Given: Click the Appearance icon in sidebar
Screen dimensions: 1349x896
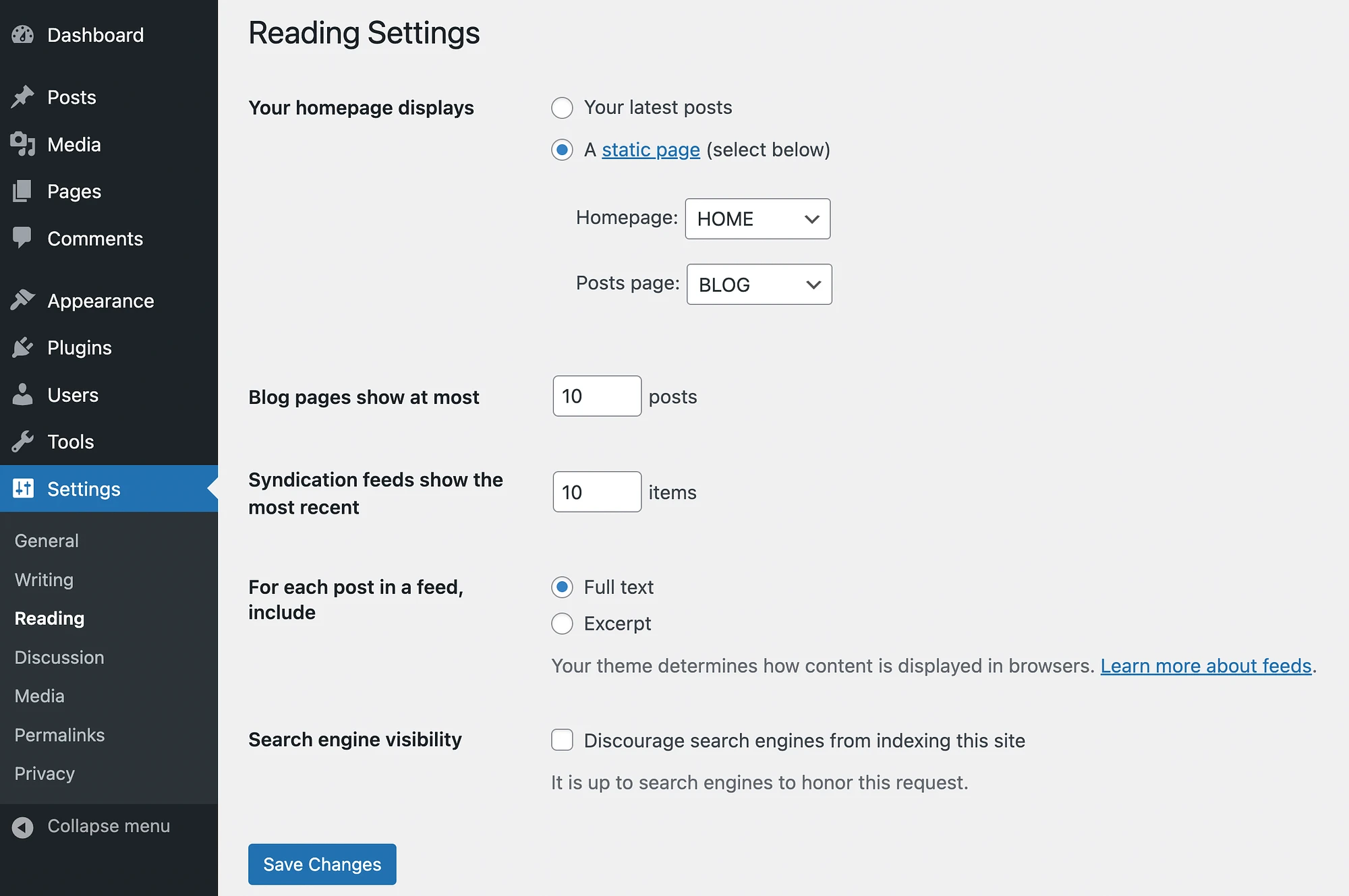Looking at the screenshot, I should pyautogui.click(x=23, y=299).
